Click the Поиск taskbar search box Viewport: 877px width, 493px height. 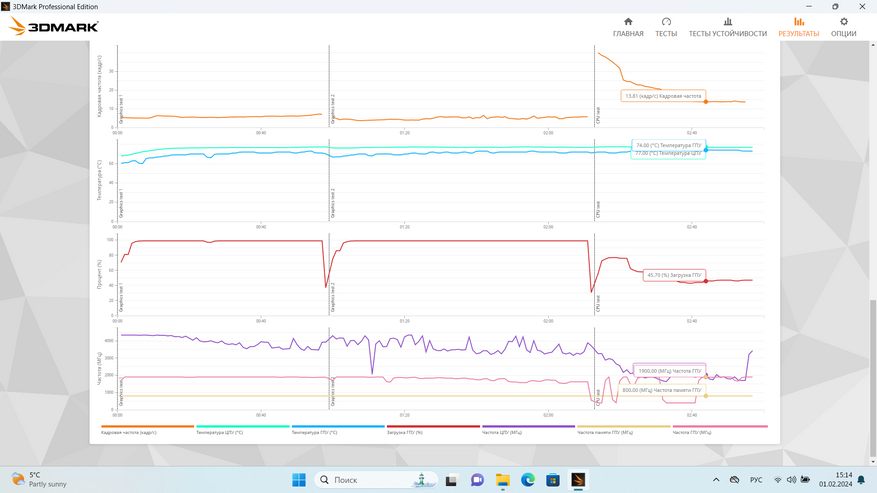click(376, 480)
